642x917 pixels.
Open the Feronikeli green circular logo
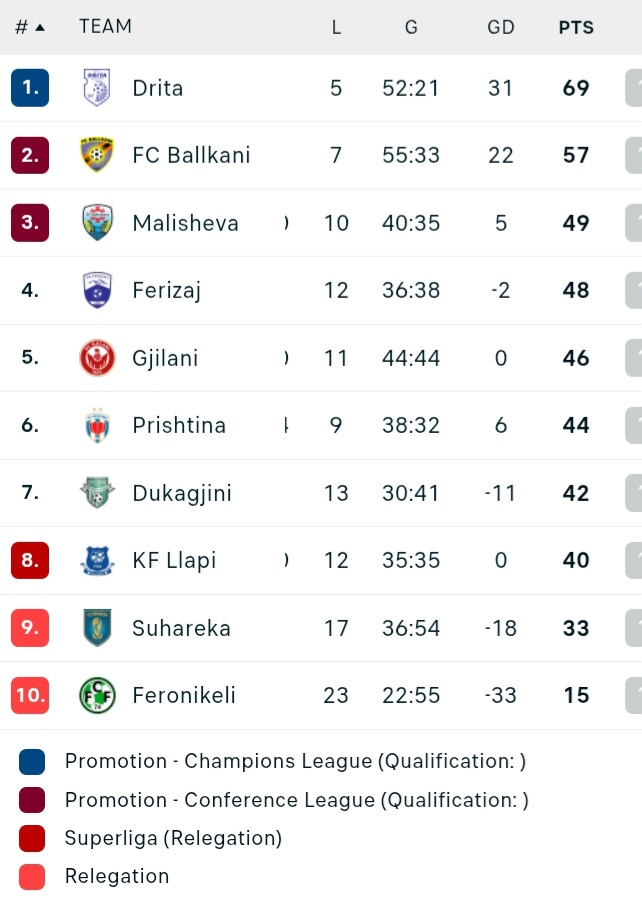click(x=96, y=695)
